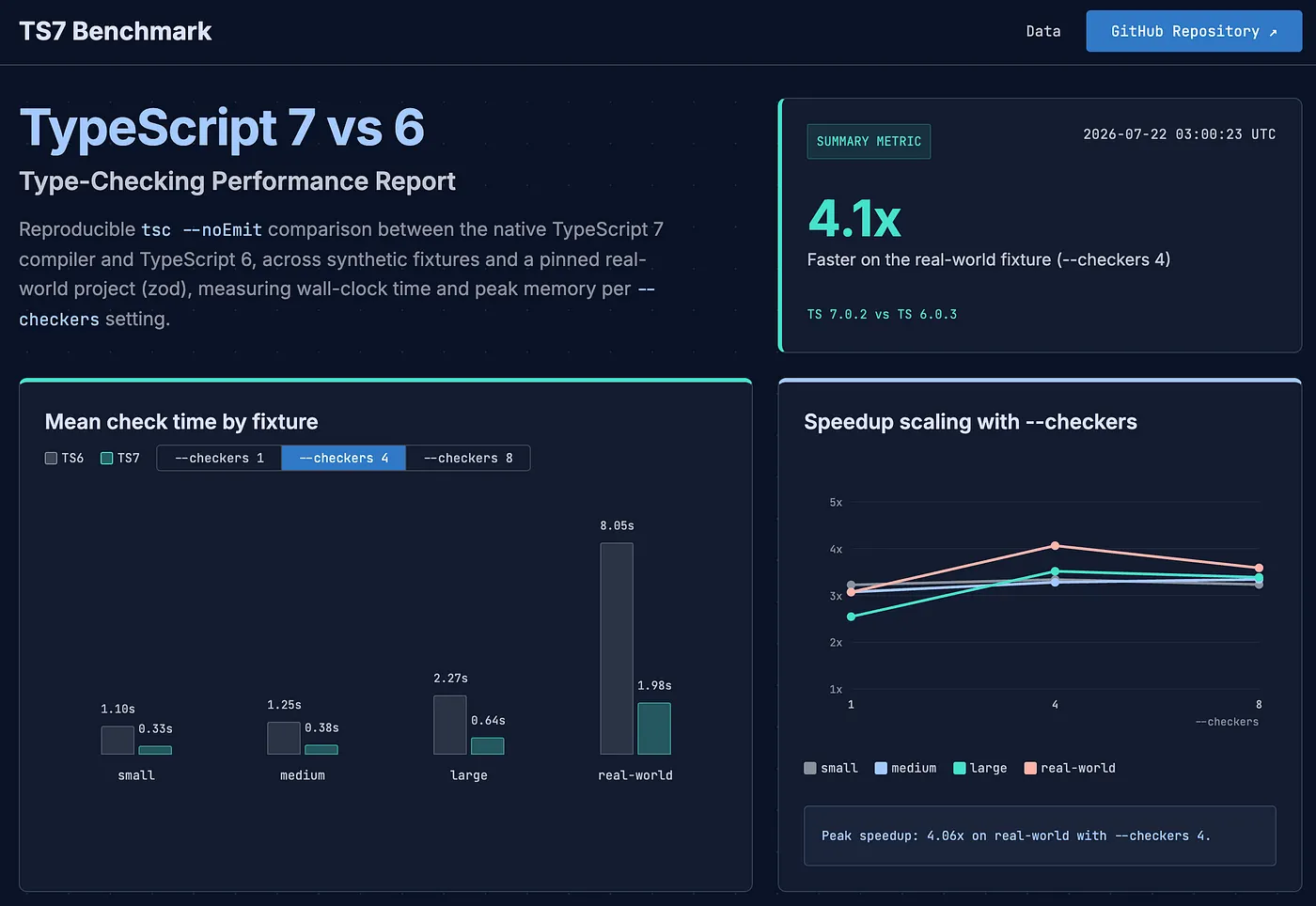The width and height of the screenshot is (1316, 906).
Task: Click the 'Faster on the real-world fixture' caption
Action: click(x=989, y=259)
